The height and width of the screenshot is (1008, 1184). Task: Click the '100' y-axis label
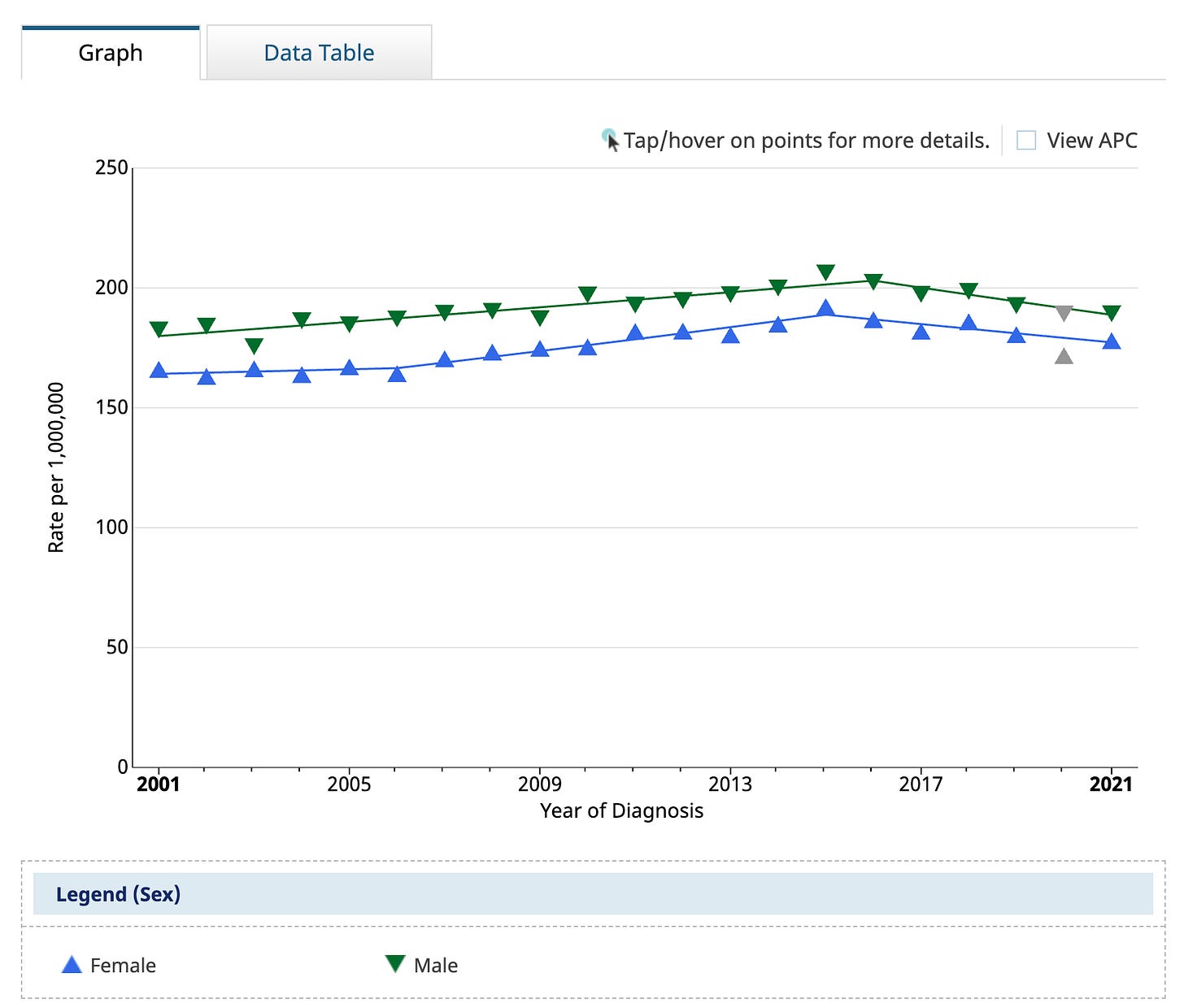tap(112, 528)
